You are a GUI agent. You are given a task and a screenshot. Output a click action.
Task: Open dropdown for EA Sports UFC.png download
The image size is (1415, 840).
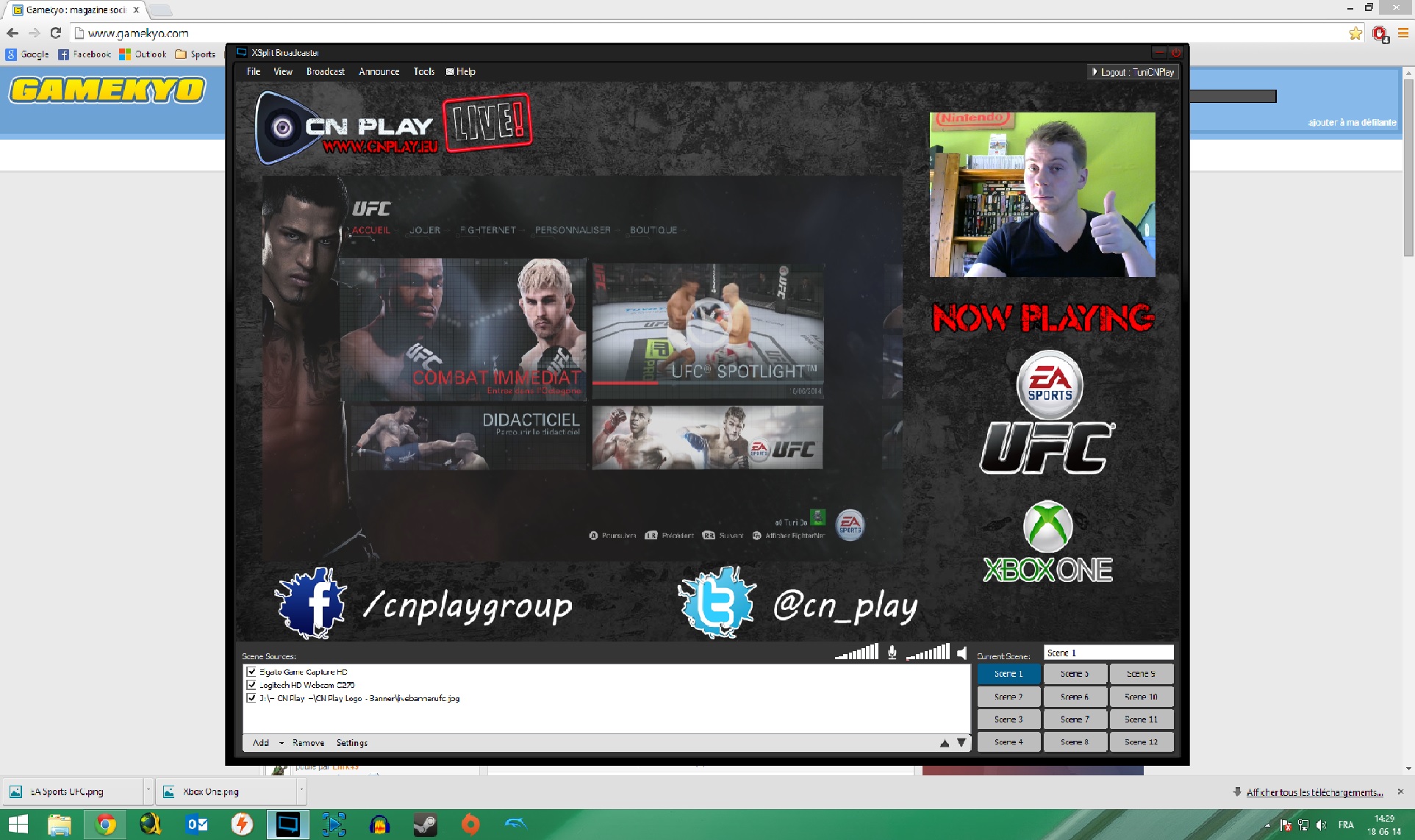(x=148, y=791)
